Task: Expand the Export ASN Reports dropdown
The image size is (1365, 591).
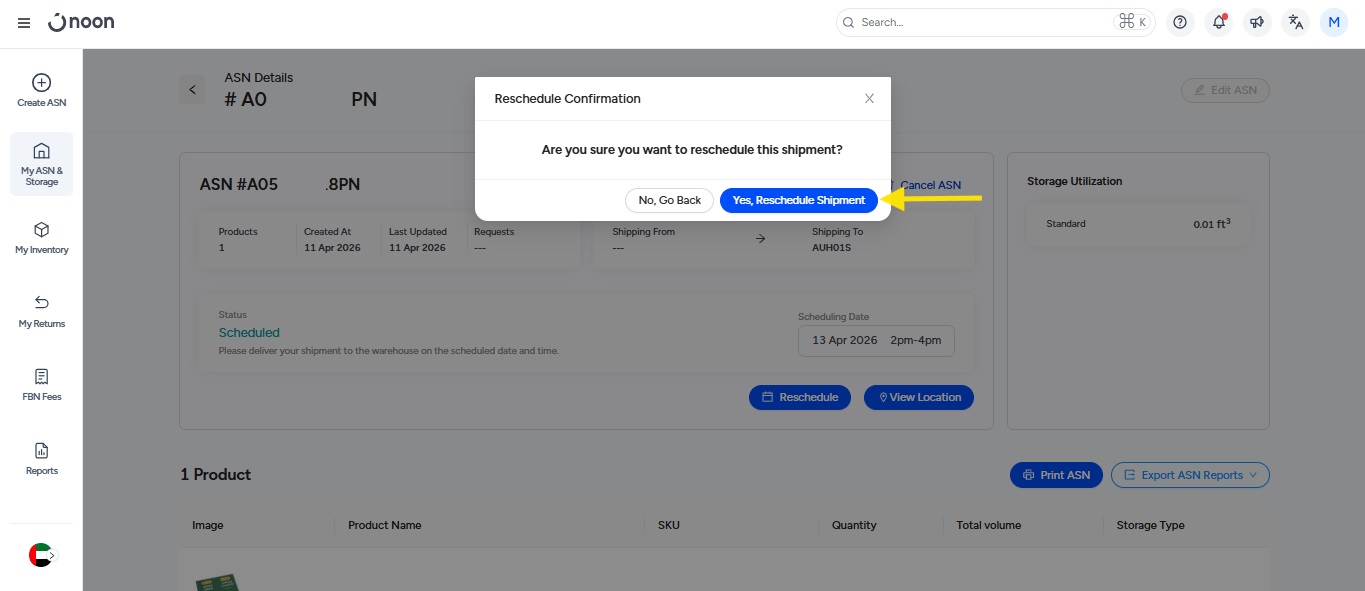Action: click(1189, 475)
